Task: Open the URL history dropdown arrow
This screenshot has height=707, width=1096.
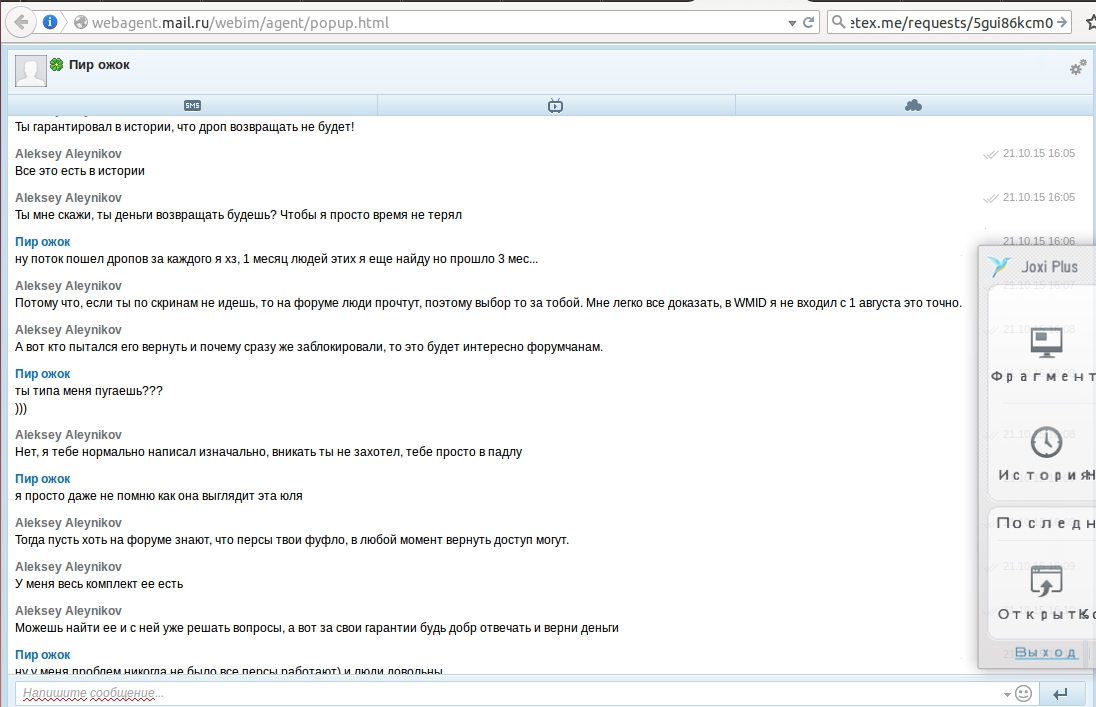Action: pos(792,23)
